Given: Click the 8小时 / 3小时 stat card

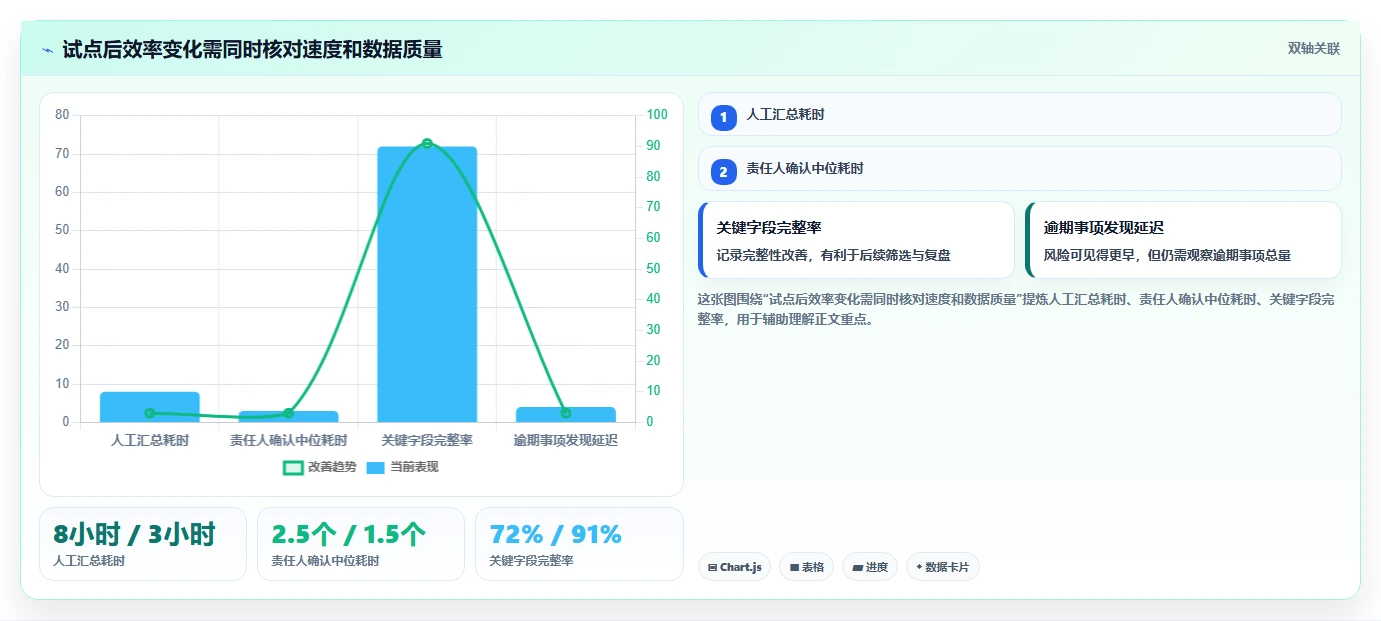Looking at the screenshot, I should click(143, 544).
